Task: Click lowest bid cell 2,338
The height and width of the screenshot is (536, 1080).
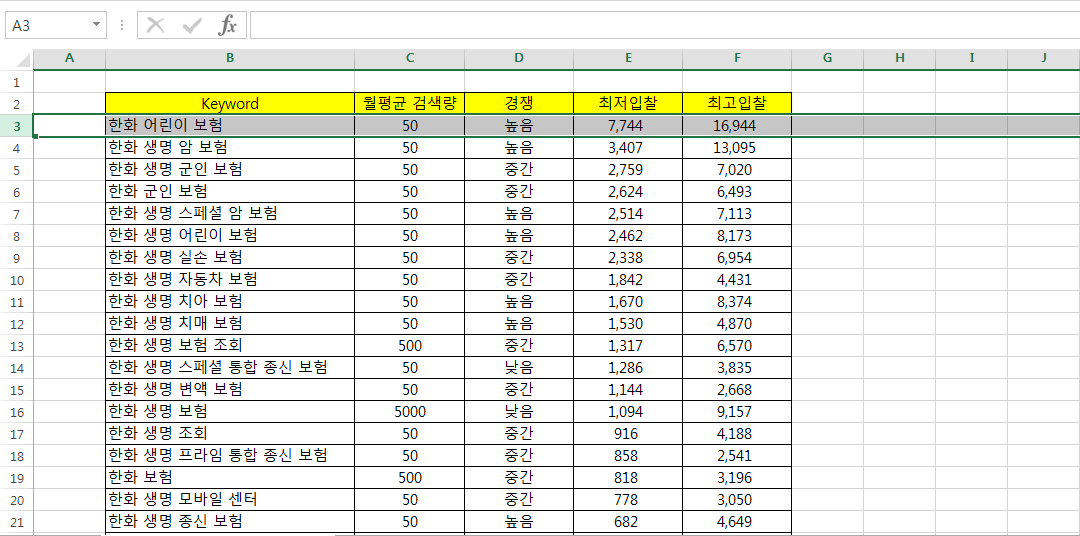Action: pos(628,258)
